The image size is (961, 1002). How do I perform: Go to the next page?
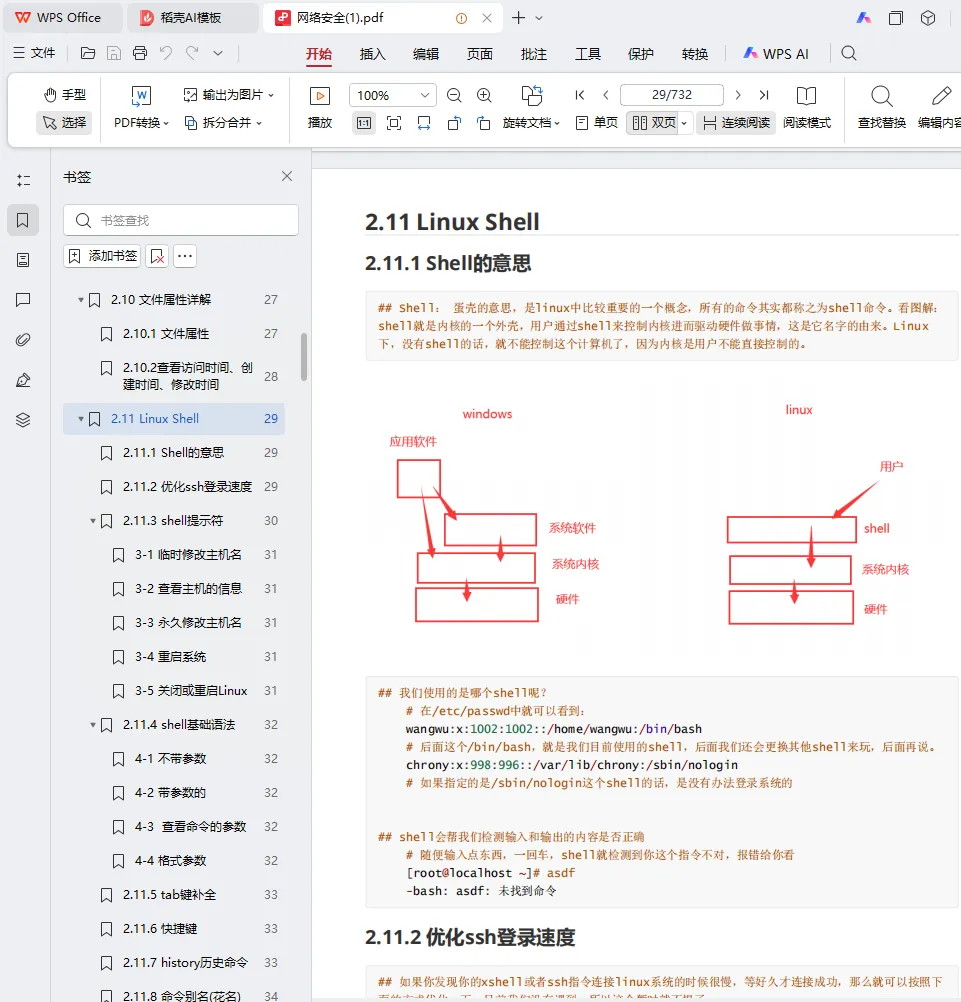[x=738, y=95]
